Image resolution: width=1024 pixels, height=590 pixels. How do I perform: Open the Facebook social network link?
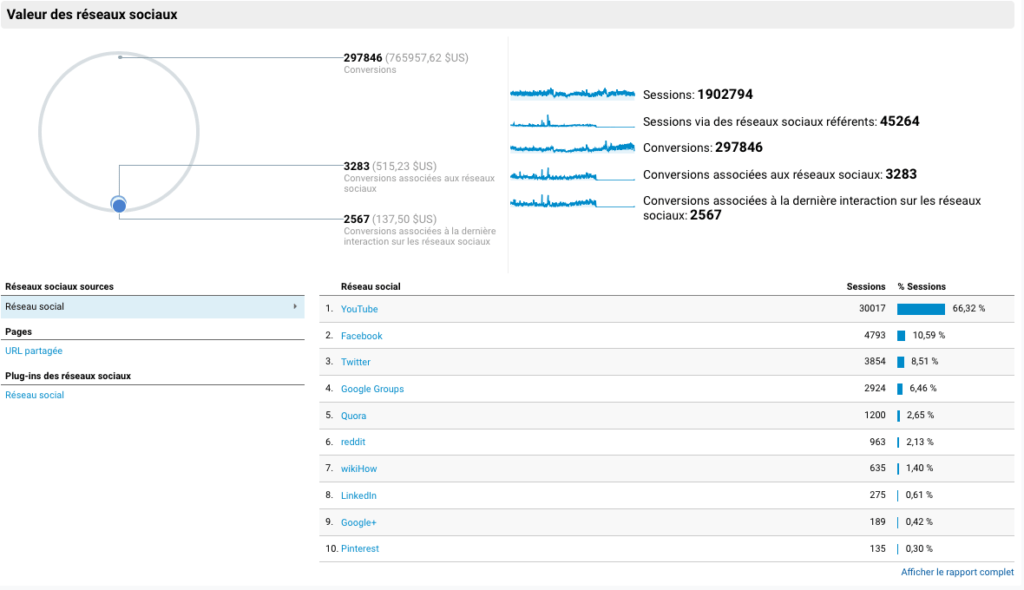361,336
